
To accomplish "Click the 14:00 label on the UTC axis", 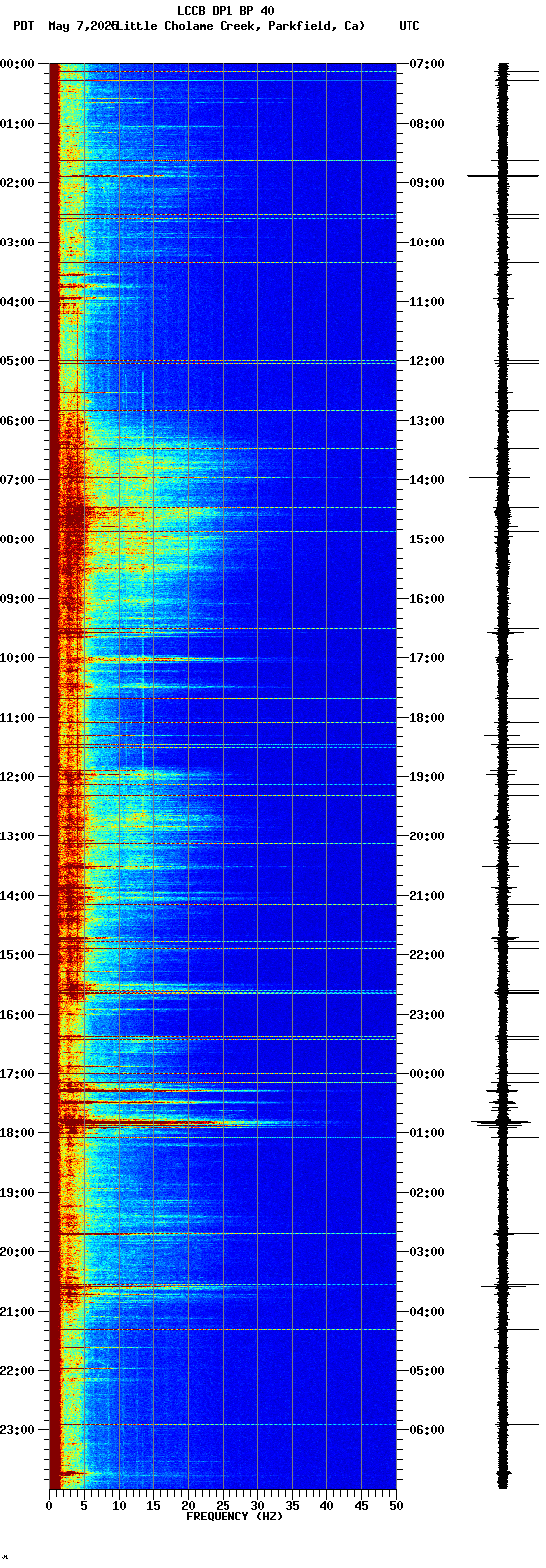I will (x=426, y=480).
